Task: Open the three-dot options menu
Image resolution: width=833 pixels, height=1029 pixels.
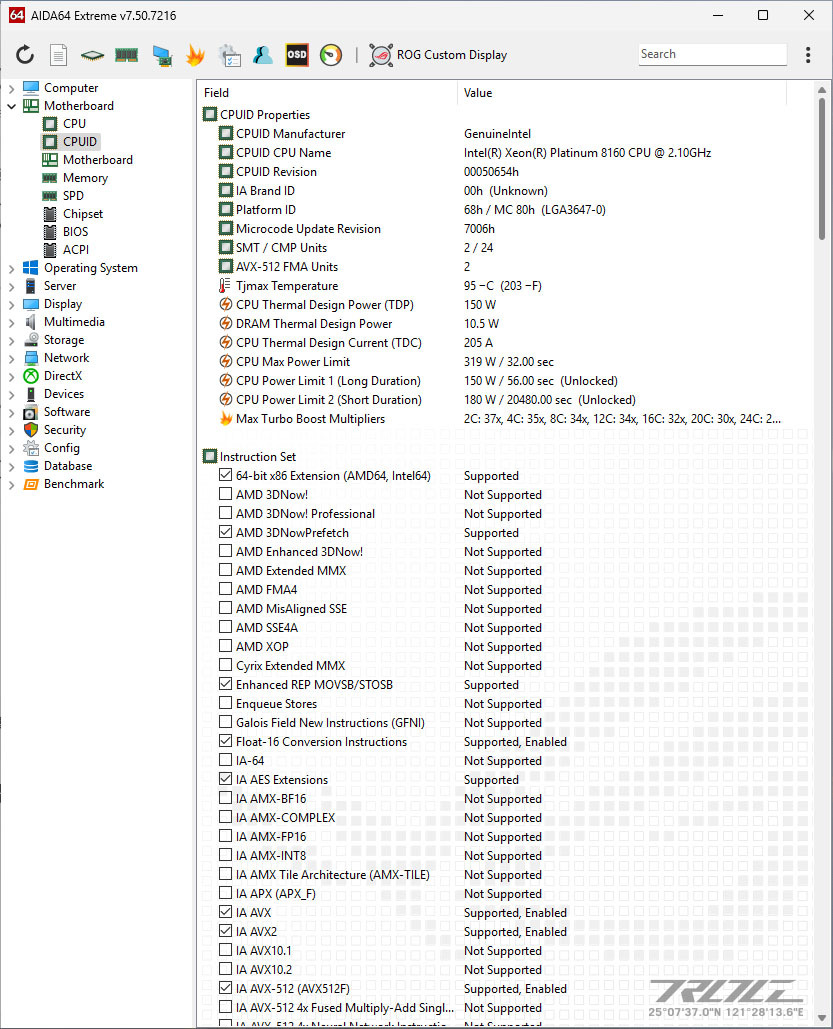Action: point(807,55)
